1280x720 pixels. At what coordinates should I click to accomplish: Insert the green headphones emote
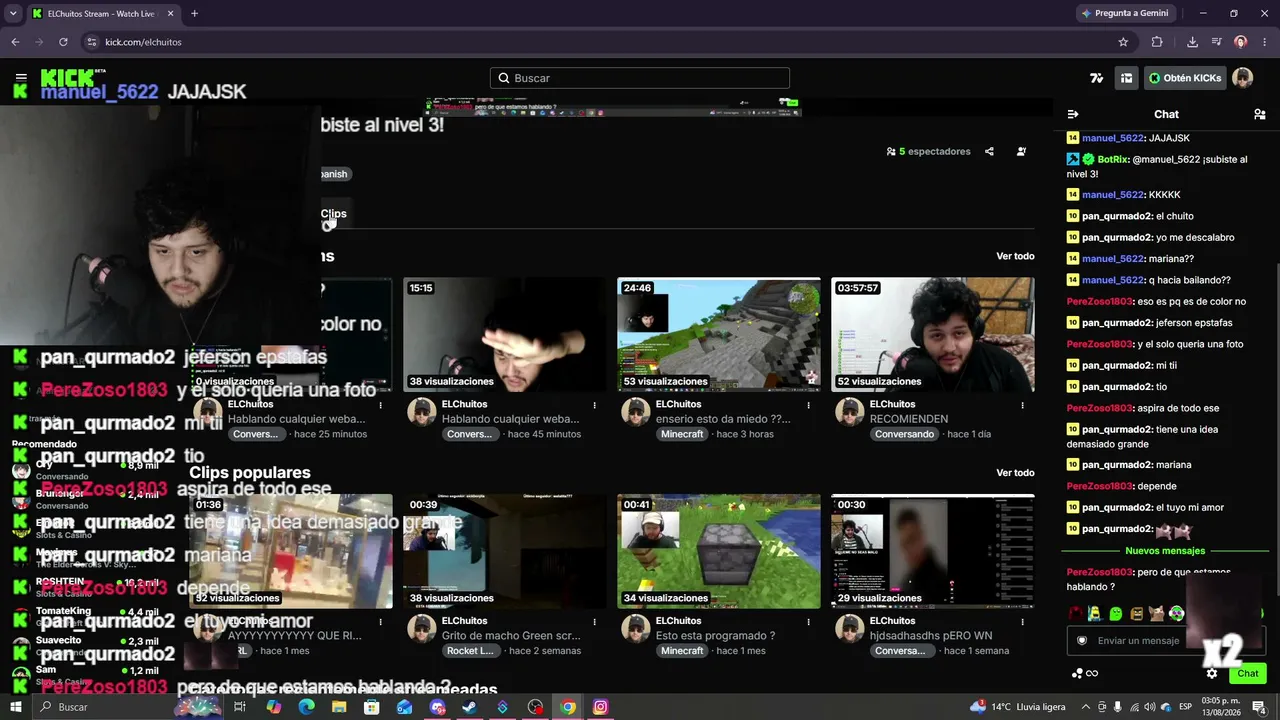pyautogui.click(x=1177, y=614)
